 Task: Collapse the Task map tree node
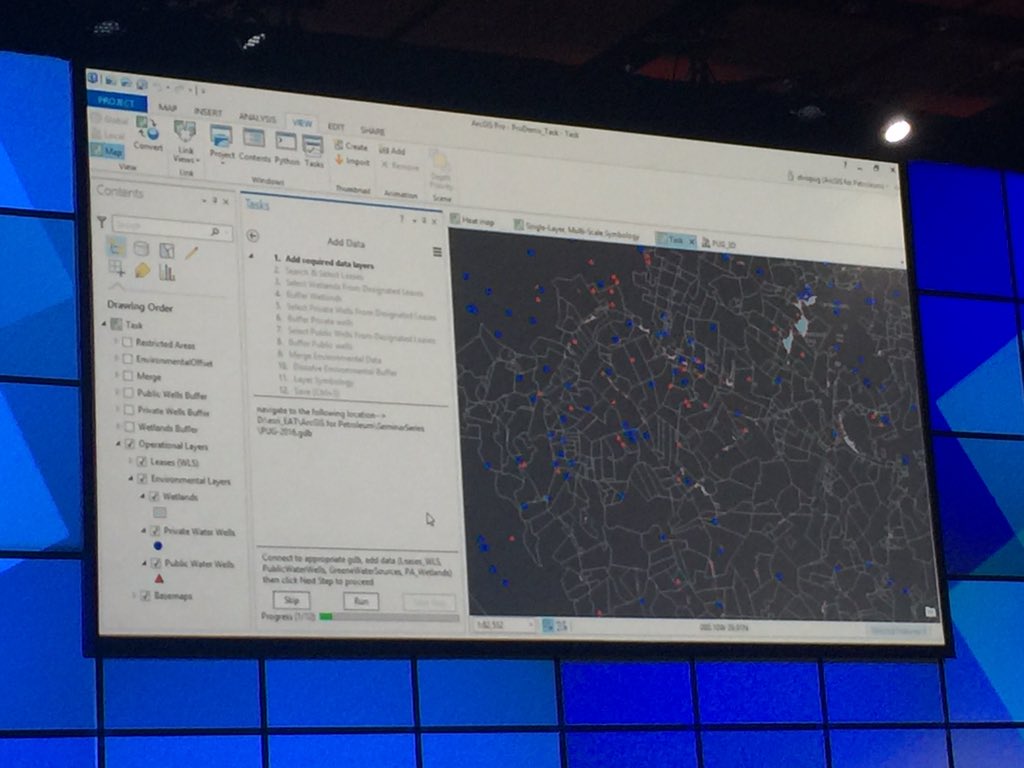pos(104,324)
